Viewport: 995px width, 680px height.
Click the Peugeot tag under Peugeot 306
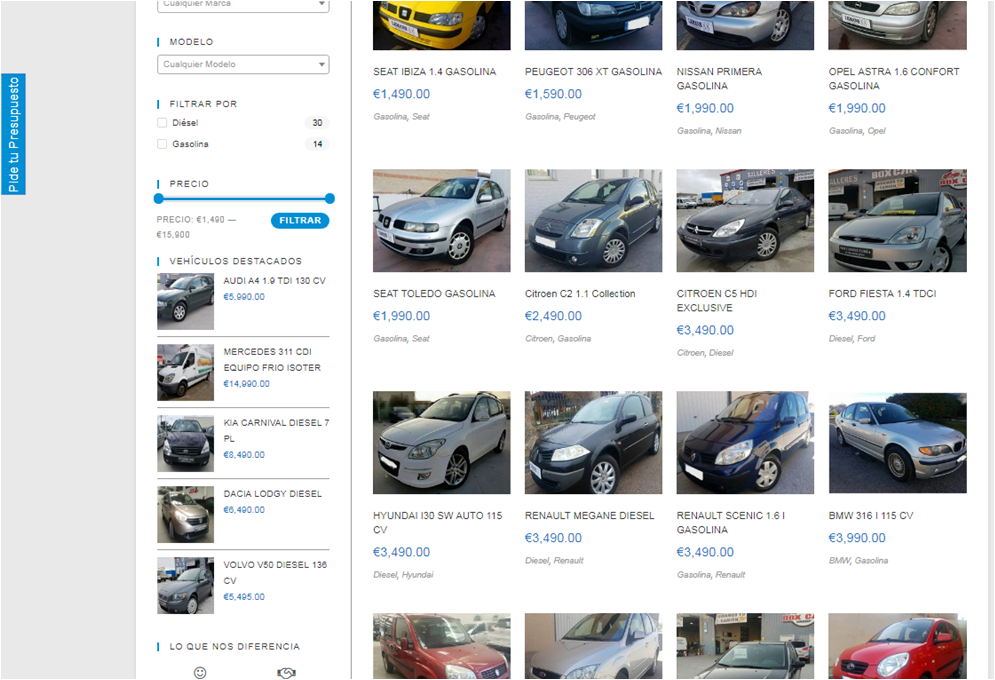(x=579, y=117)
